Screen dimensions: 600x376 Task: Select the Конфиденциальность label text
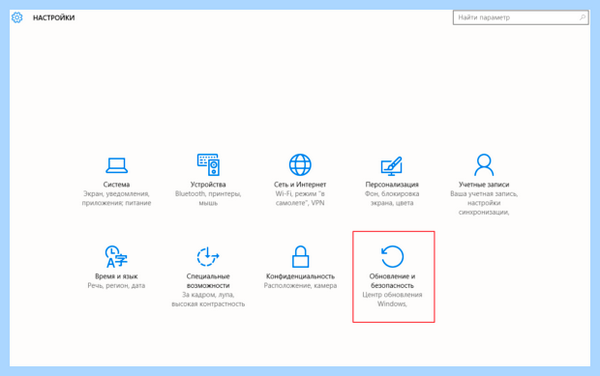click(x=300, y=276)
